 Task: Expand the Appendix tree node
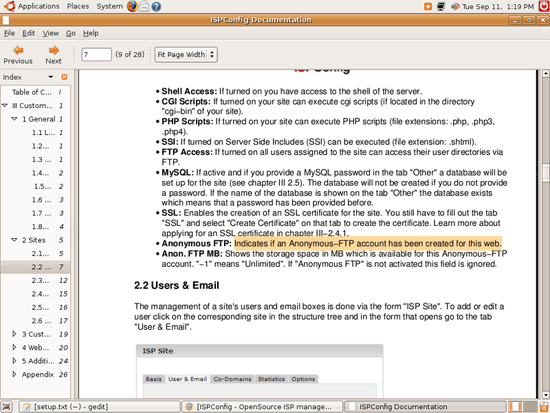(x=14, y=374)
